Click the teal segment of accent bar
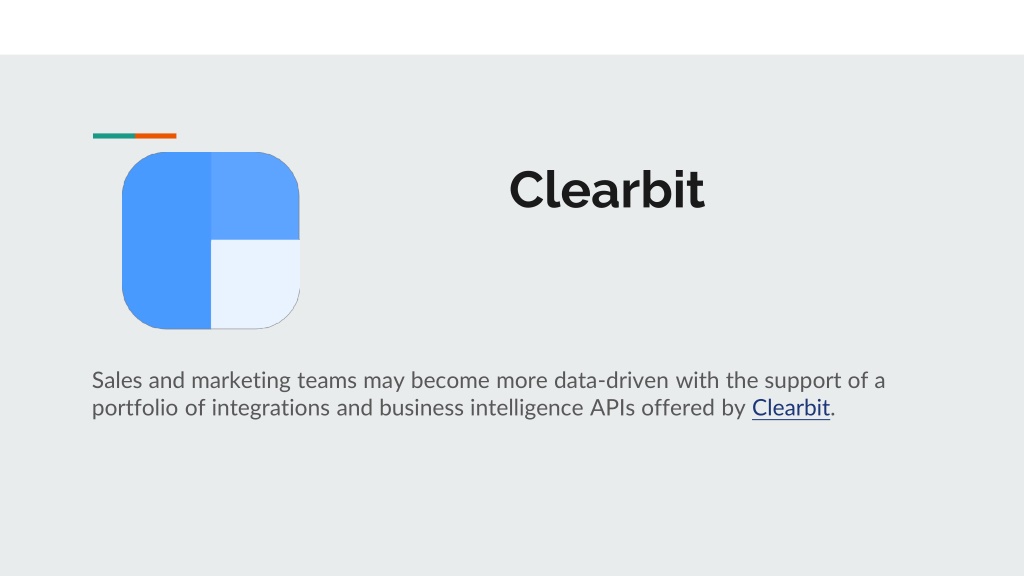 tap(114, 136)
